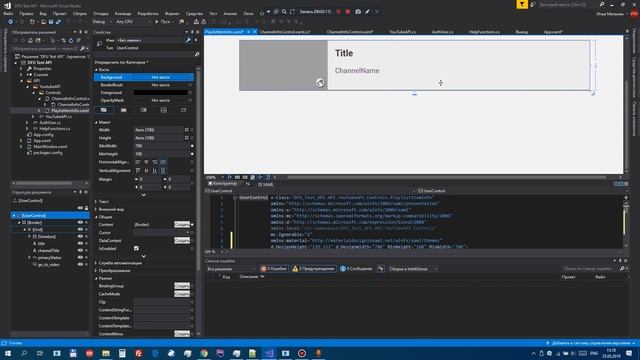
Task: Open the Cursor property dropdown
Action: tap(162, 232)
